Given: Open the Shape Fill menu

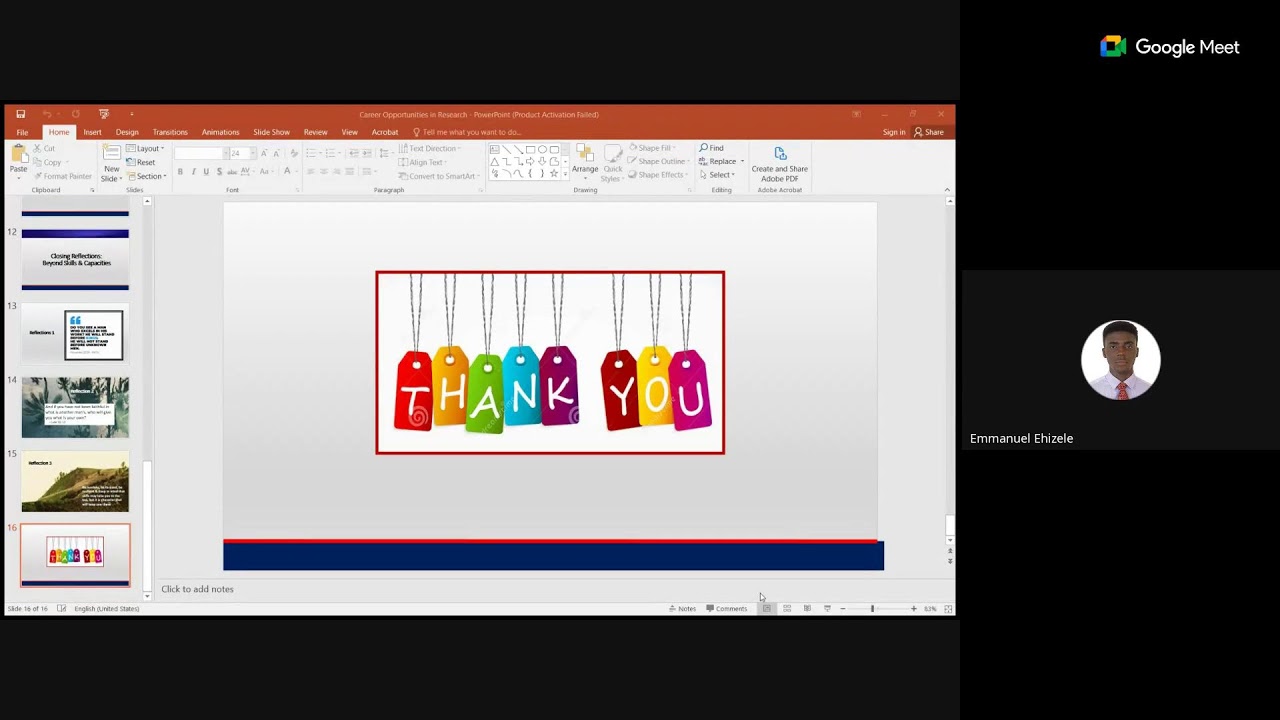Looking at the screenshot, I should [x=652, y=148].
